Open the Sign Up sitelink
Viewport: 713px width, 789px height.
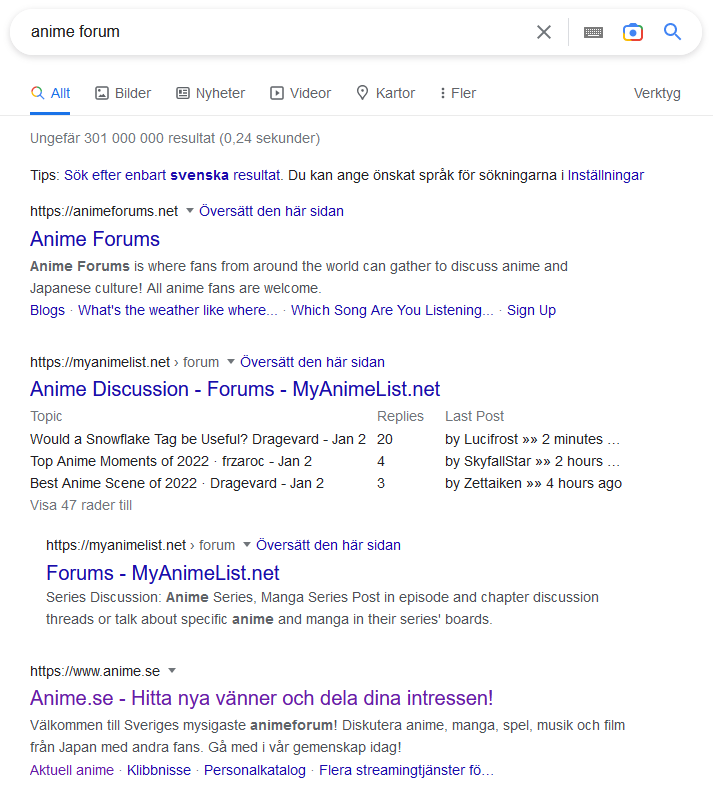pos(531,310)
